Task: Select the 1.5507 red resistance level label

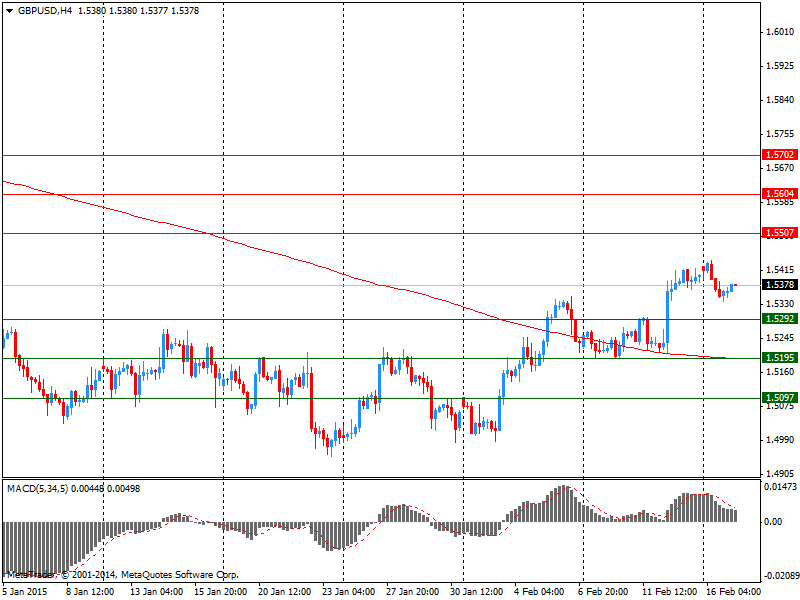Action: 780,233
